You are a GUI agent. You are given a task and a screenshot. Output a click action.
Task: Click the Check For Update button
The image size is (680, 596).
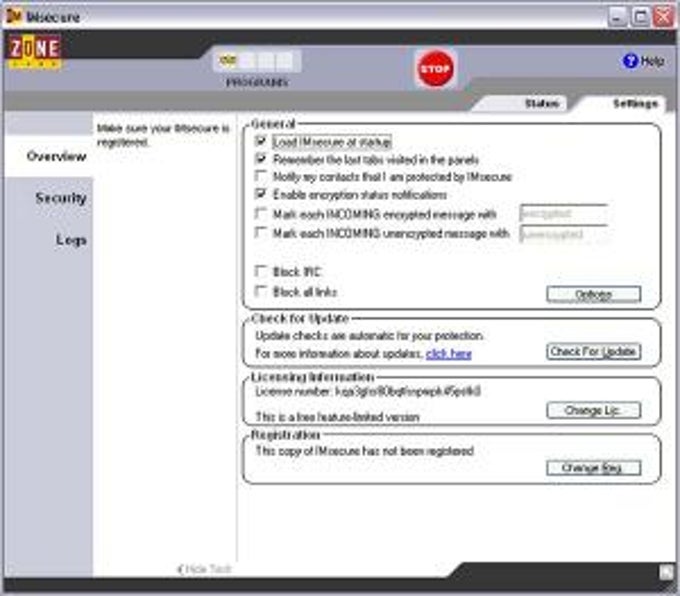[x=593, y=351]
